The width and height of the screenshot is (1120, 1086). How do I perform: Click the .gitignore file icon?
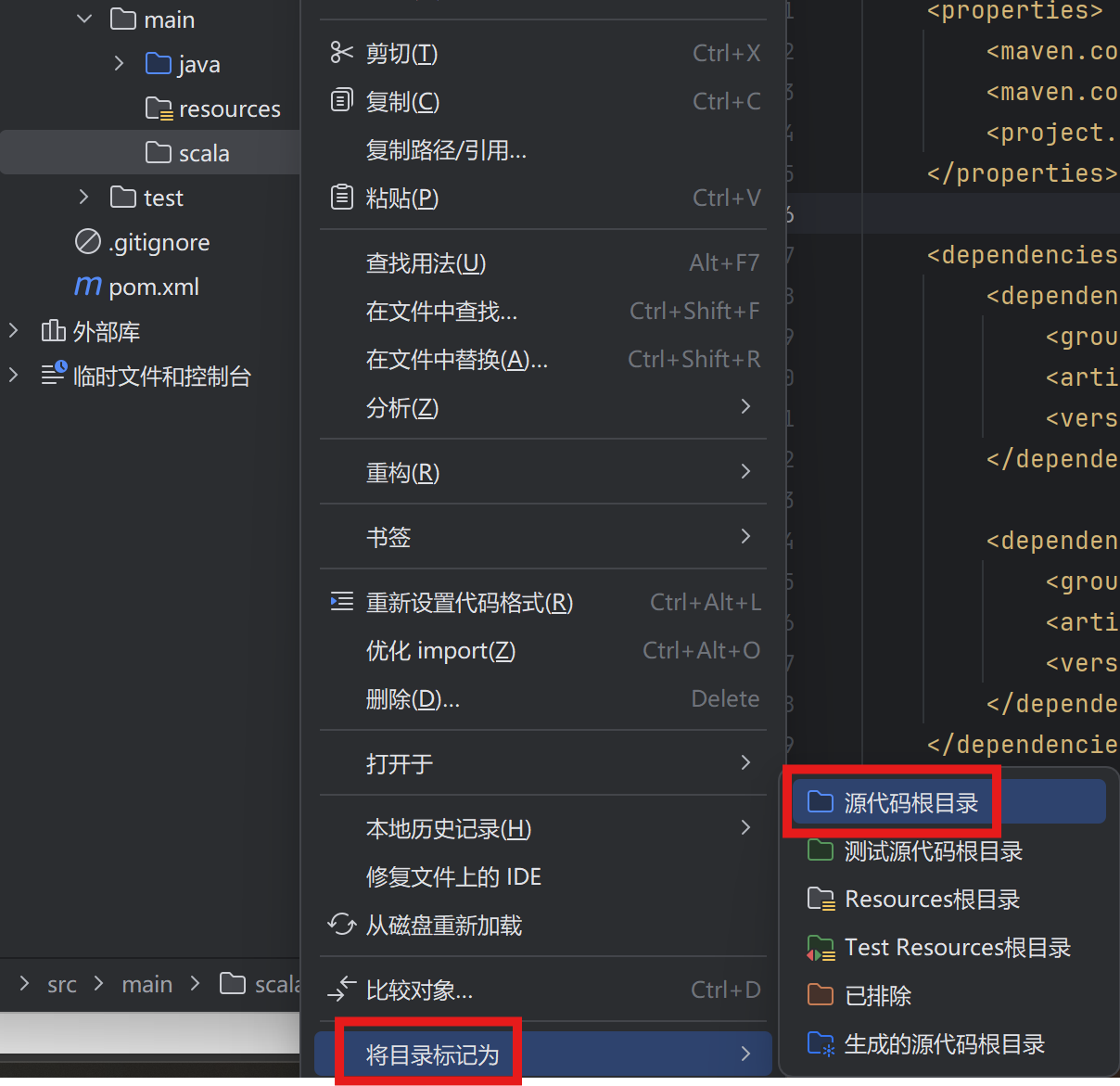coord(88,242)
